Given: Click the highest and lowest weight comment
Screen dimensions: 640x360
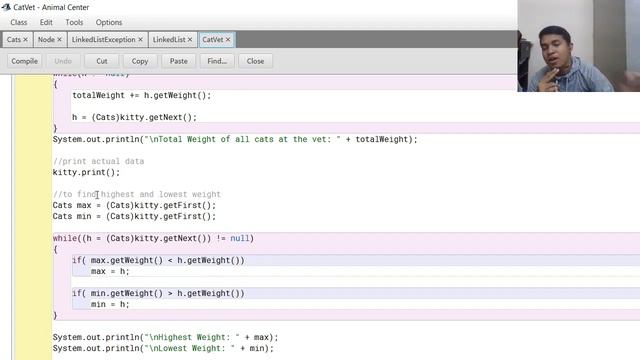Looking at the screenshot, I should click(x=137, y=195).
